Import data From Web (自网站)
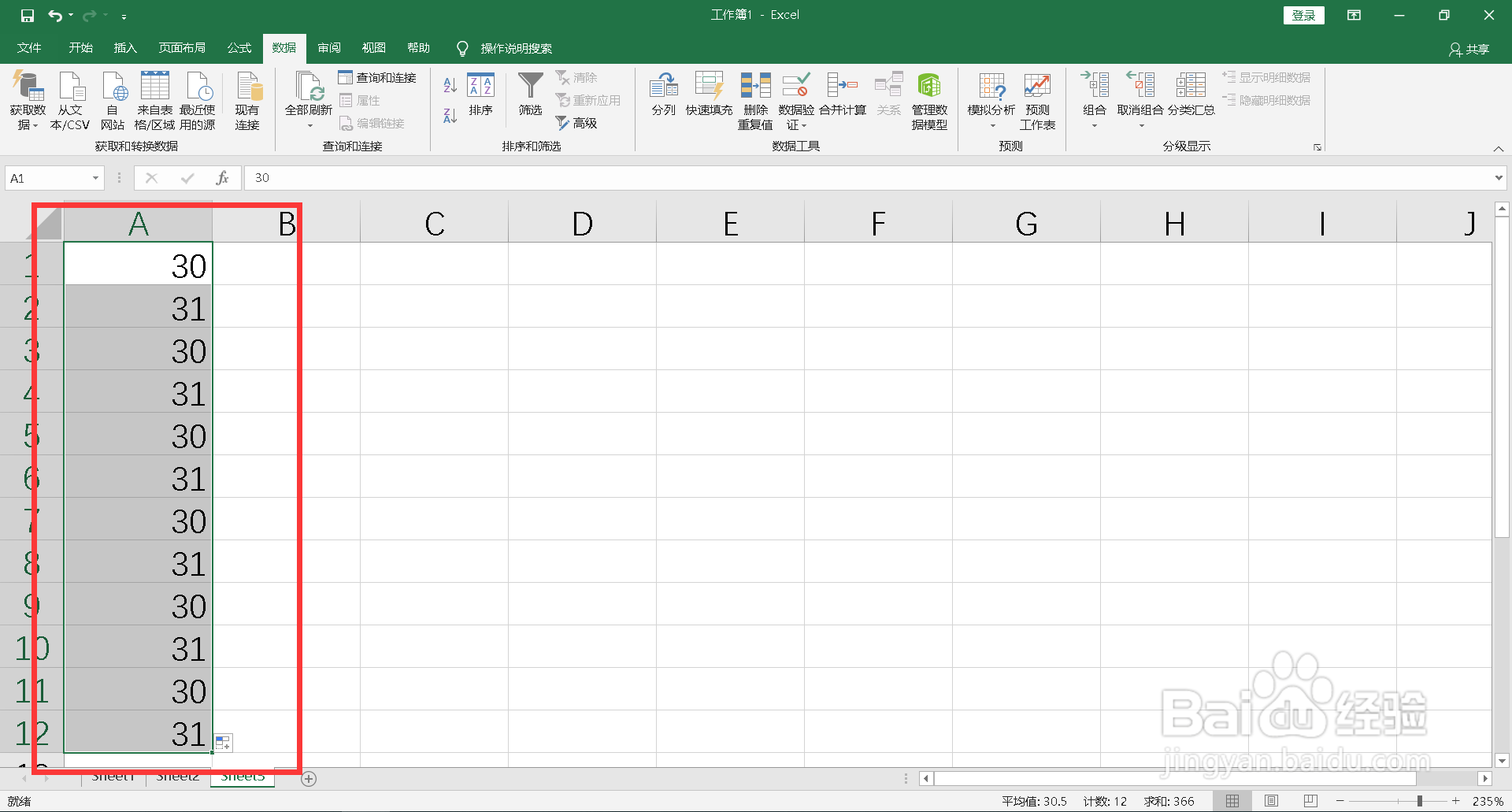1512x812 pixels. pyautogui.click(x=113, y=100)
